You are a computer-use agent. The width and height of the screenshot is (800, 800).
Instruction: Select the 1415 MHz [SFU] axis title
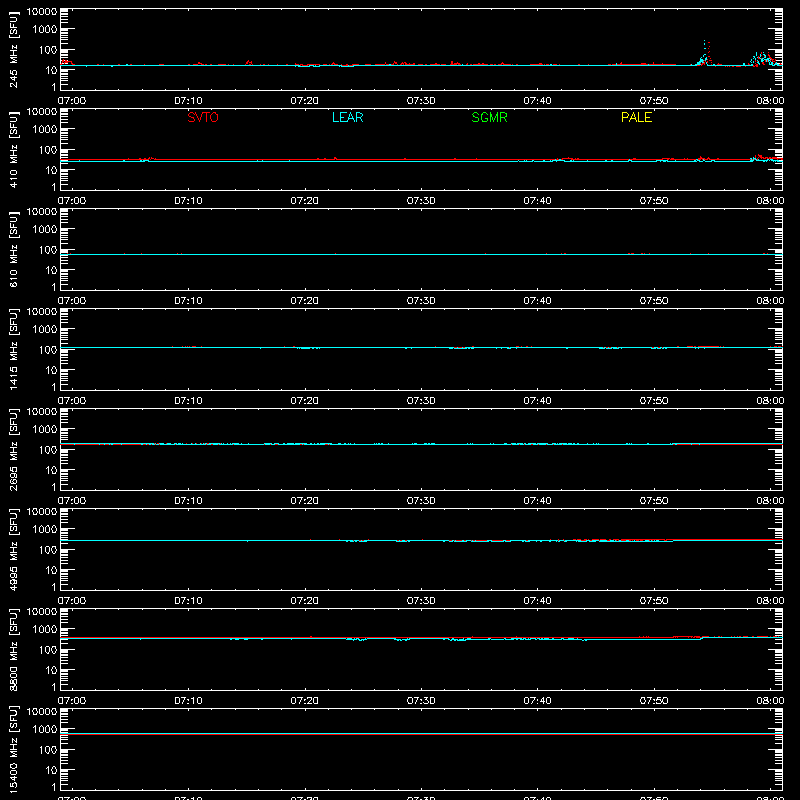pyautogui.click(x=13, y=350)
